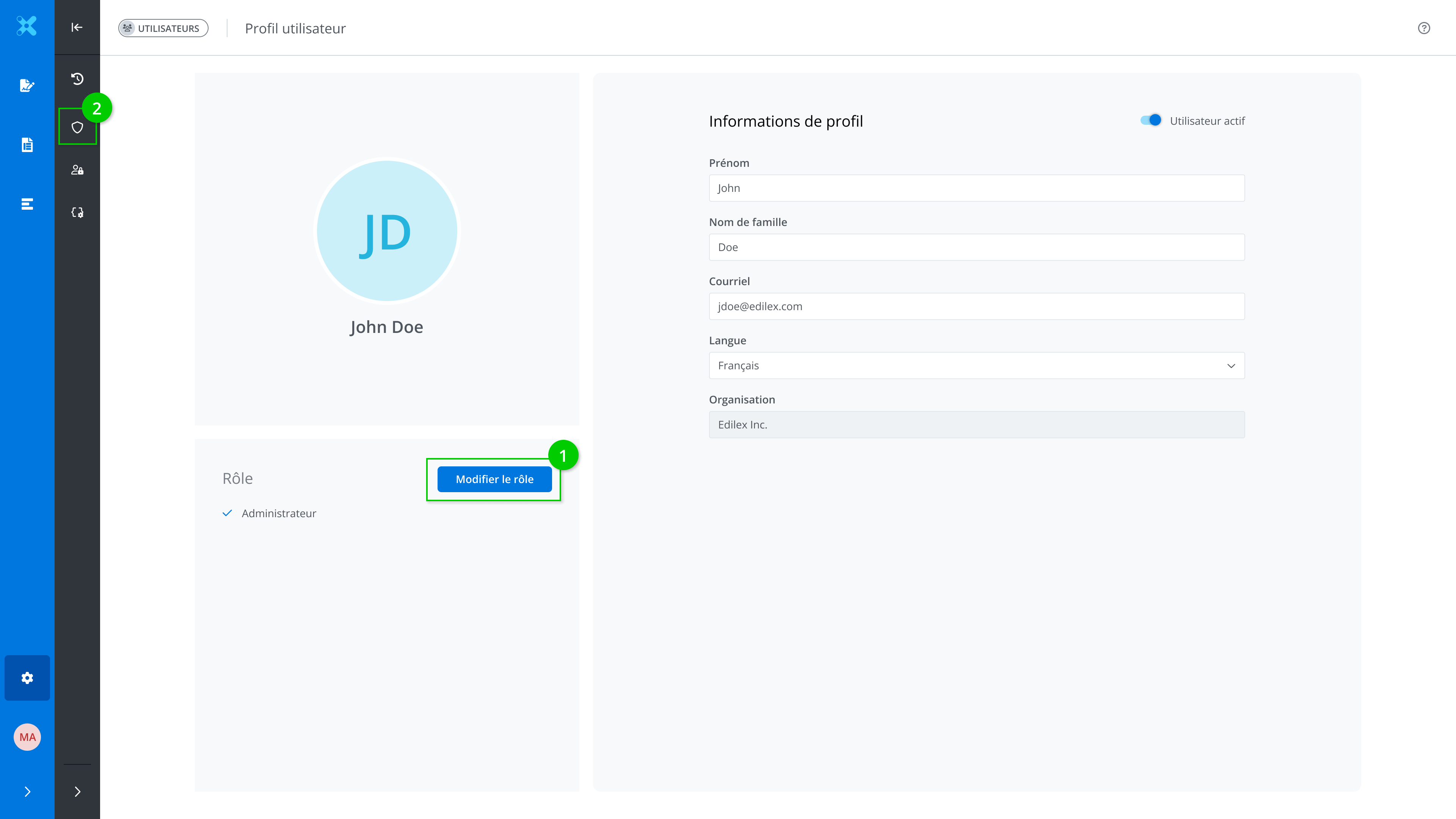This screenshot has height=819, width=1456.
Task: Click the Prénom input field
Action: (x=976, y=188)
